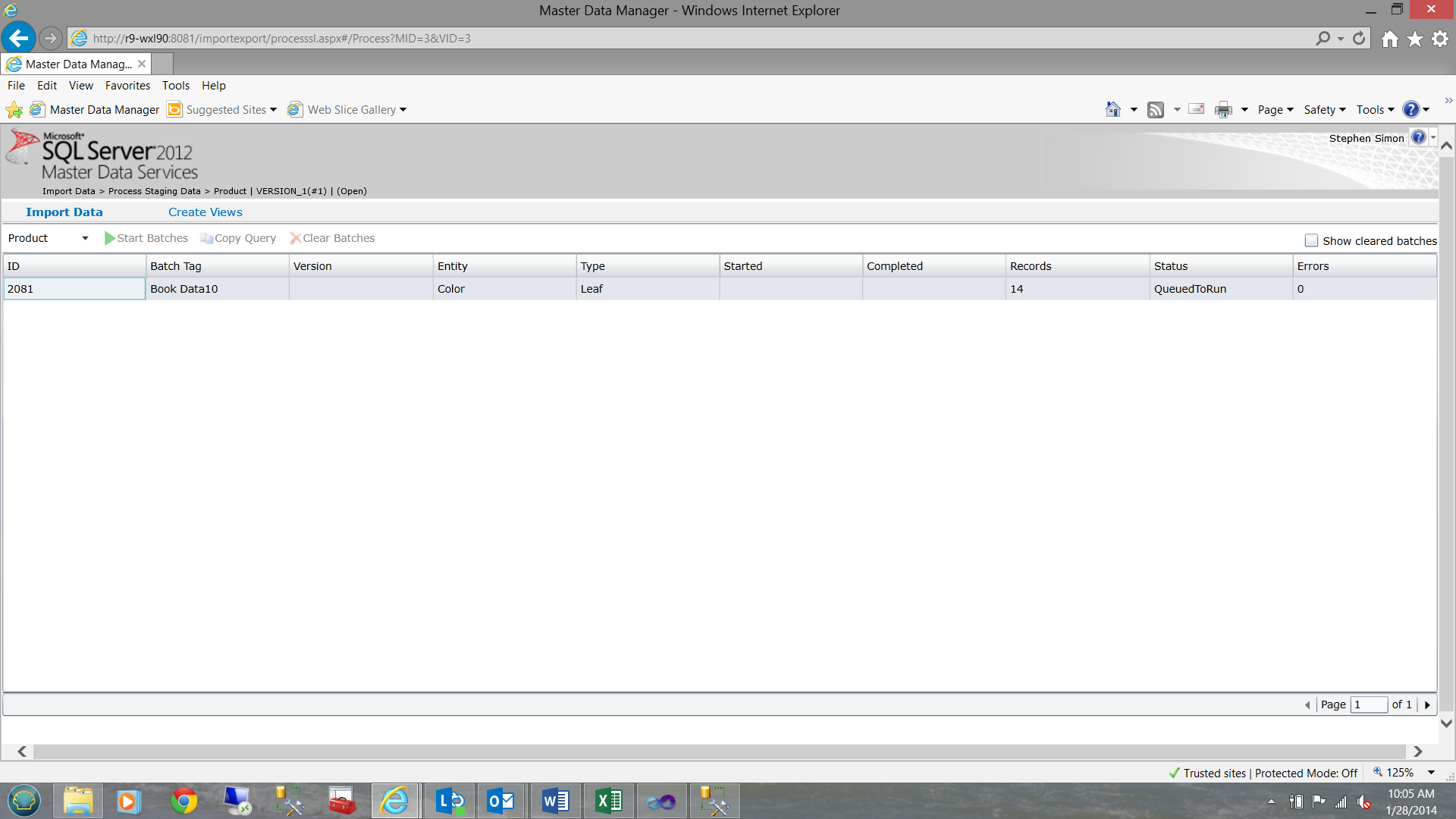
Task: Click the help icon beside Stephen Simon
Action: tap(1418, 138)
